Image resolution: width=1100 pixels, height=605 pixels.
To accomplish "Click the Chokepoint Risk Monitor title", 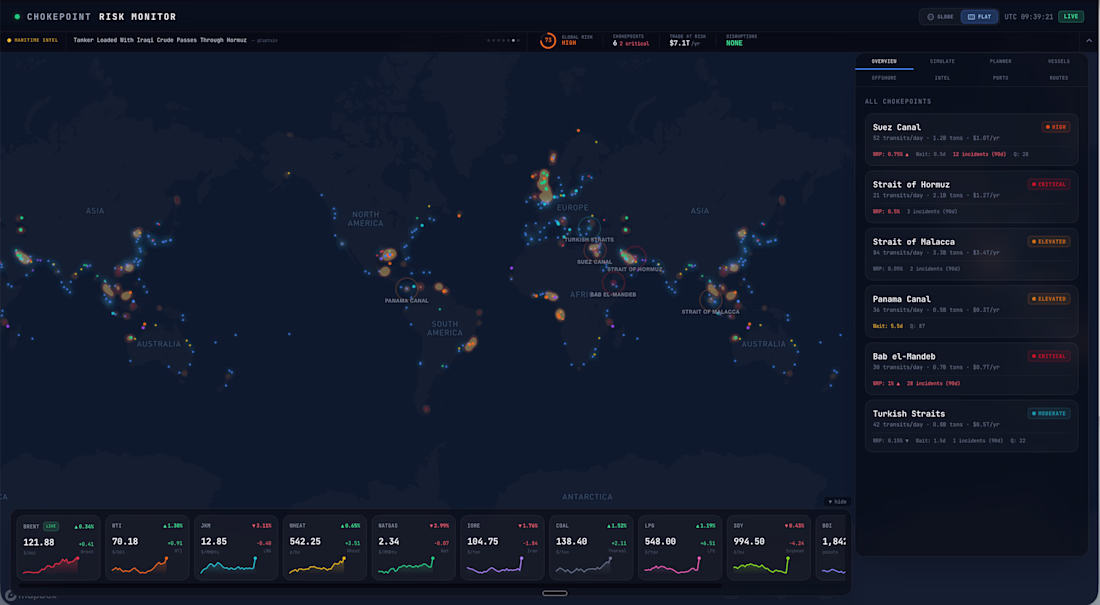I will coord(101,17).
